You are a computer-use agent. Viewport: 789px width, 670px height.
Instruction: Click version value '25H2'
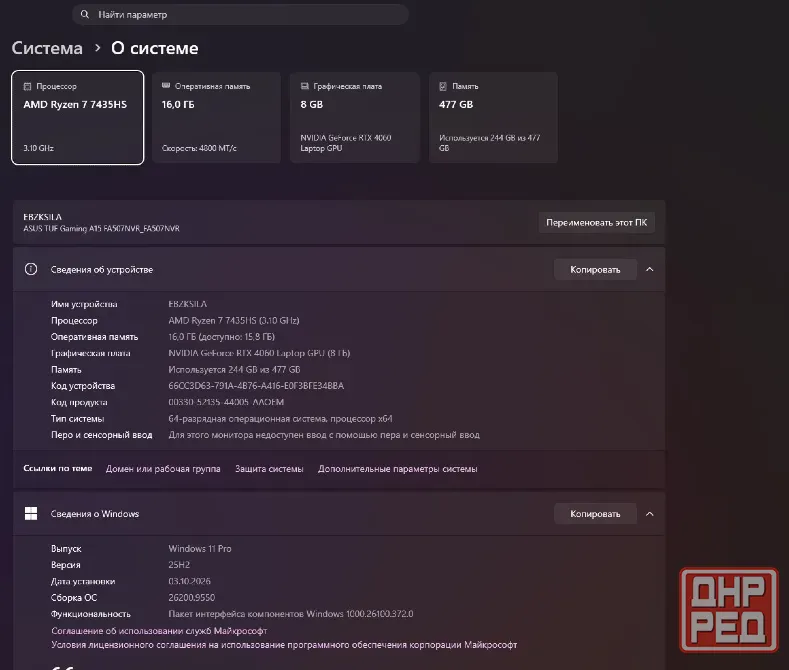coord(179,565)
